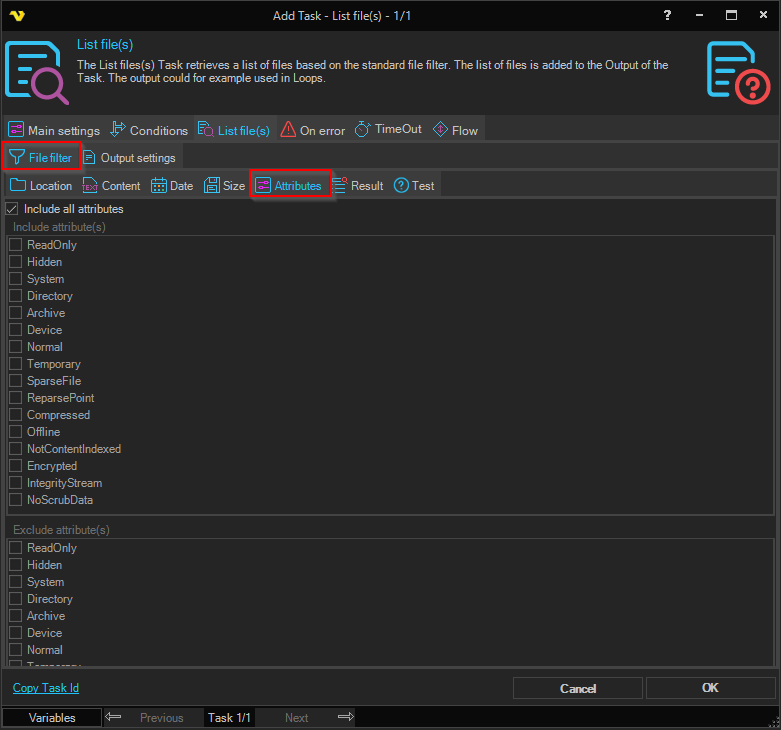Image resolution: width=781 pixels, height=730 pixels.
Task: Open the Result tab
Action: pyautogui.click(x=357, y=186)
